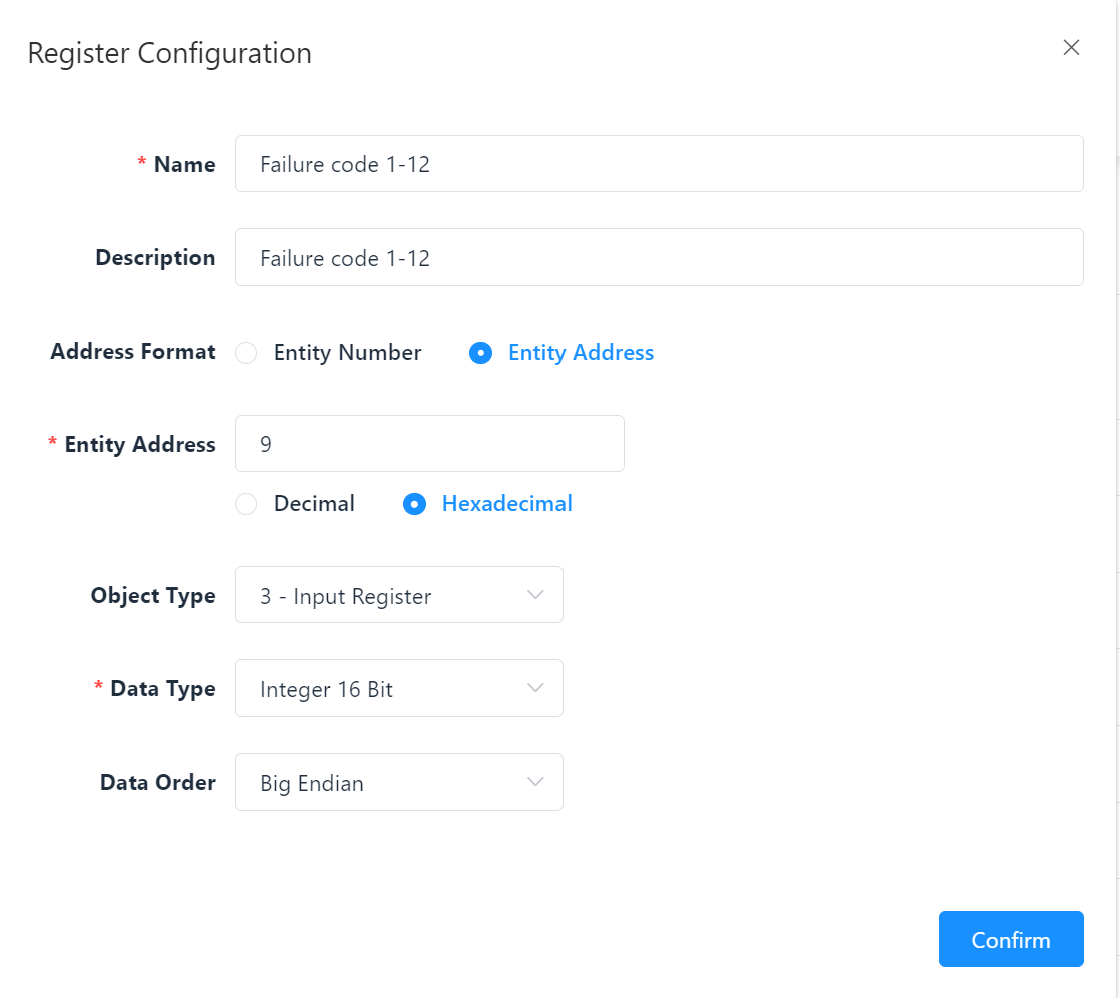Focus the Description text input field
The width and height of the screenshot is (1120, 998).
[658, 258]
